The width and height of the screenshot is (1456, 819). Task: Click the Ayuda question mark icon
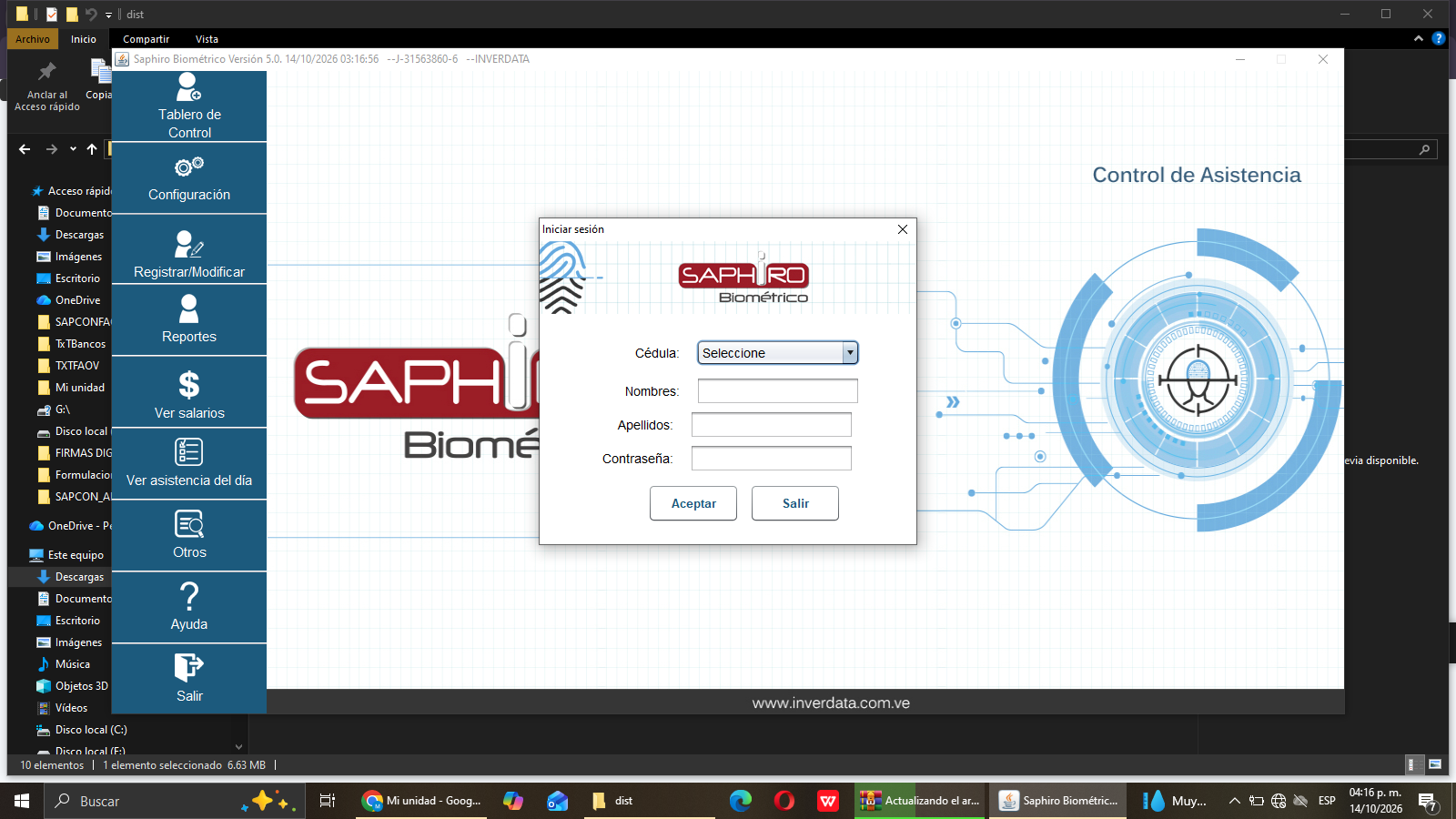tap(189, 596)
